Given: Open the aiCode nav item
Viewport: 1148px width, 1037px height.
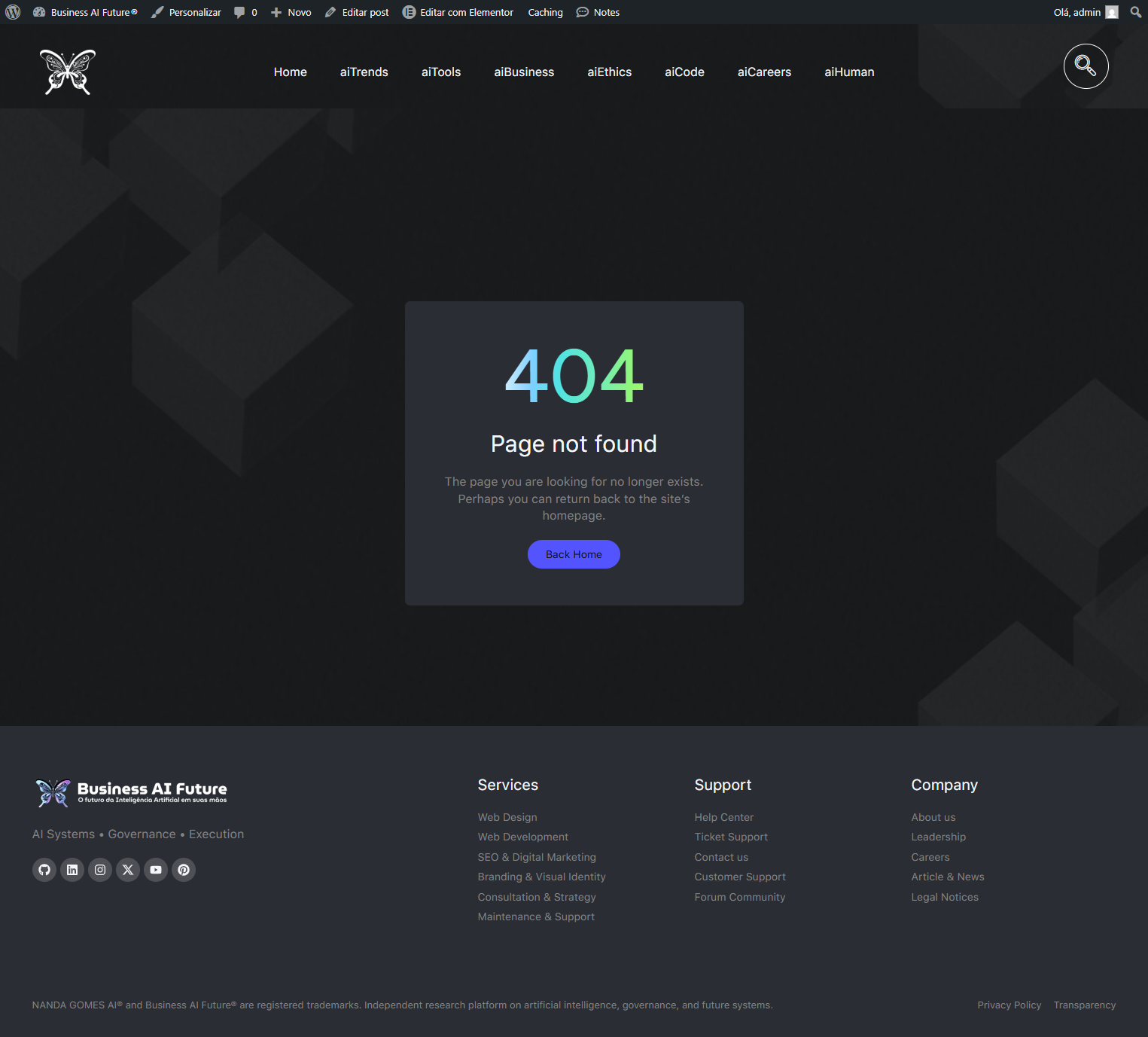Looking at the screenshot, I should coord(685,72).
